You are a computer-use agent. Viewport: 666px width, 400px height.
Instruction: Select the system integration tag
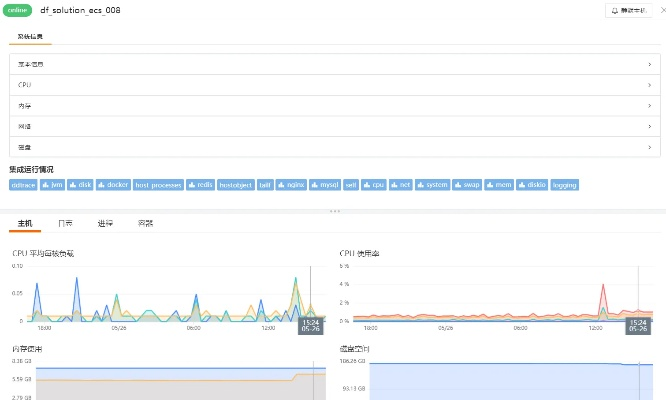[x=433, y=185]
